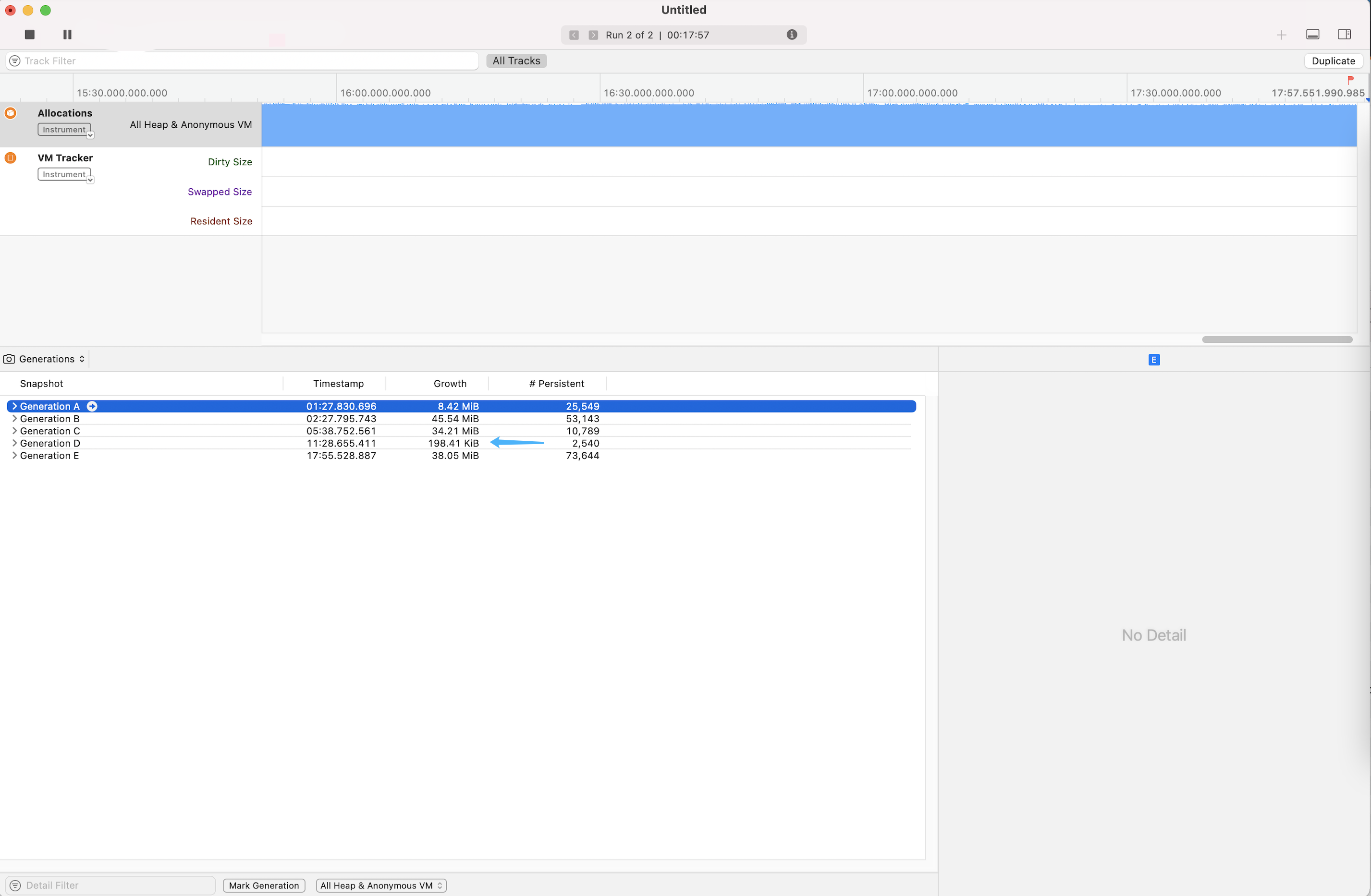Viewport: 1371px width, 896px height.
Task: Open the run info icon
Action: 792,35
